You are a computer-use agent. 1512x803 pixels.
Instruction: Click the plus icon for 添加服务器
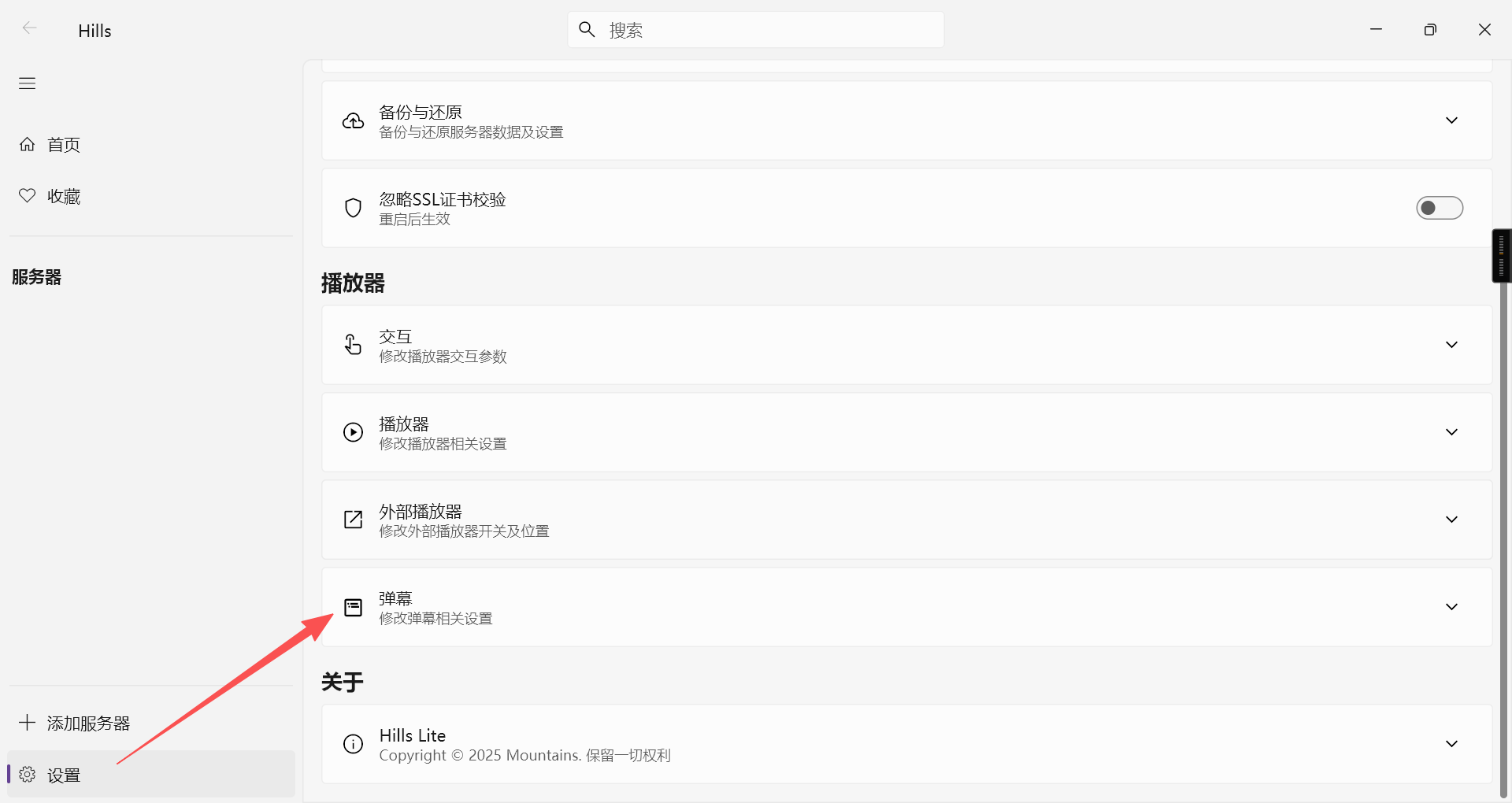[28, 723]
